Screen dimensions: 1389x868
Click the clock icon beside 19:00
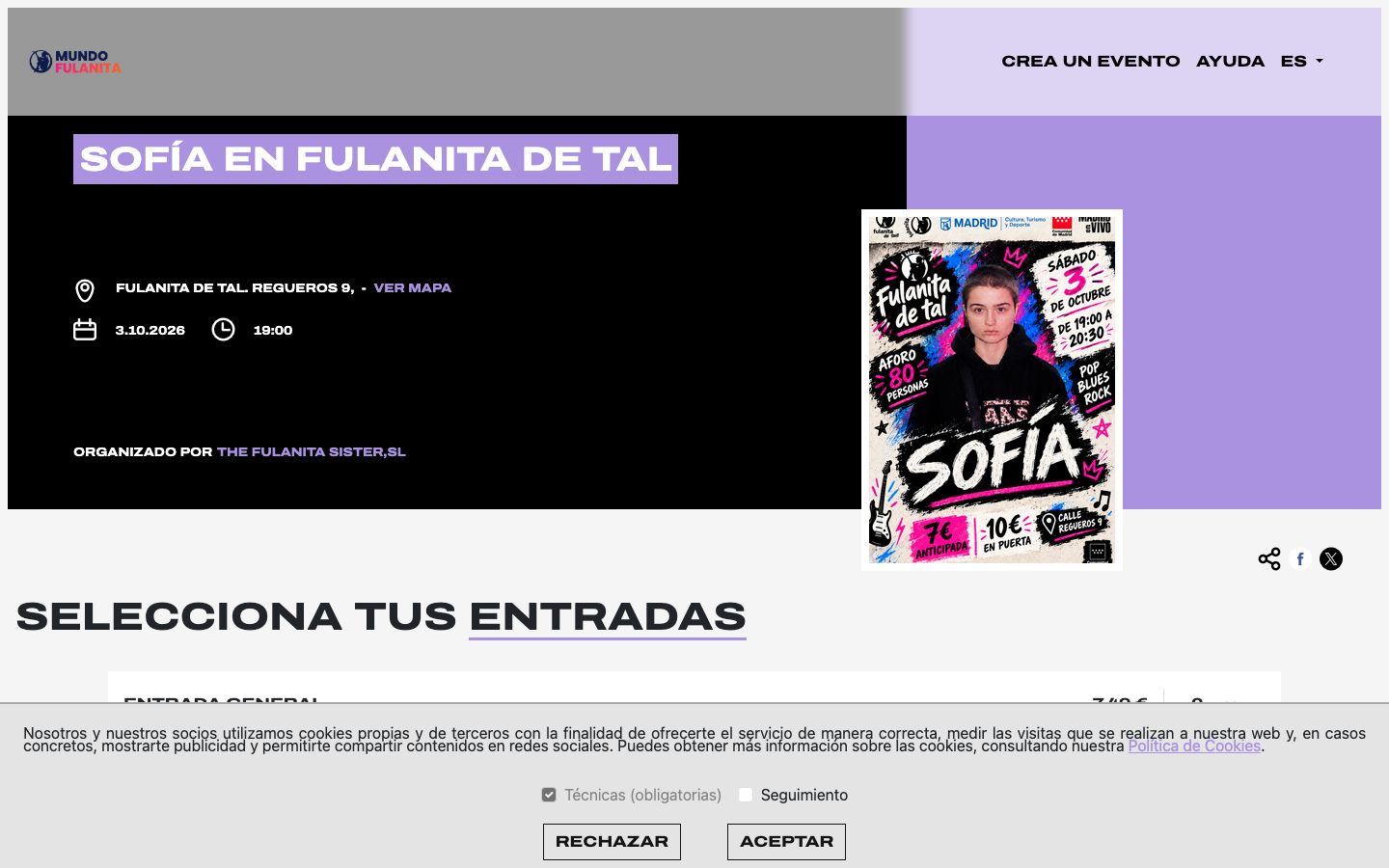click(223, 330)
